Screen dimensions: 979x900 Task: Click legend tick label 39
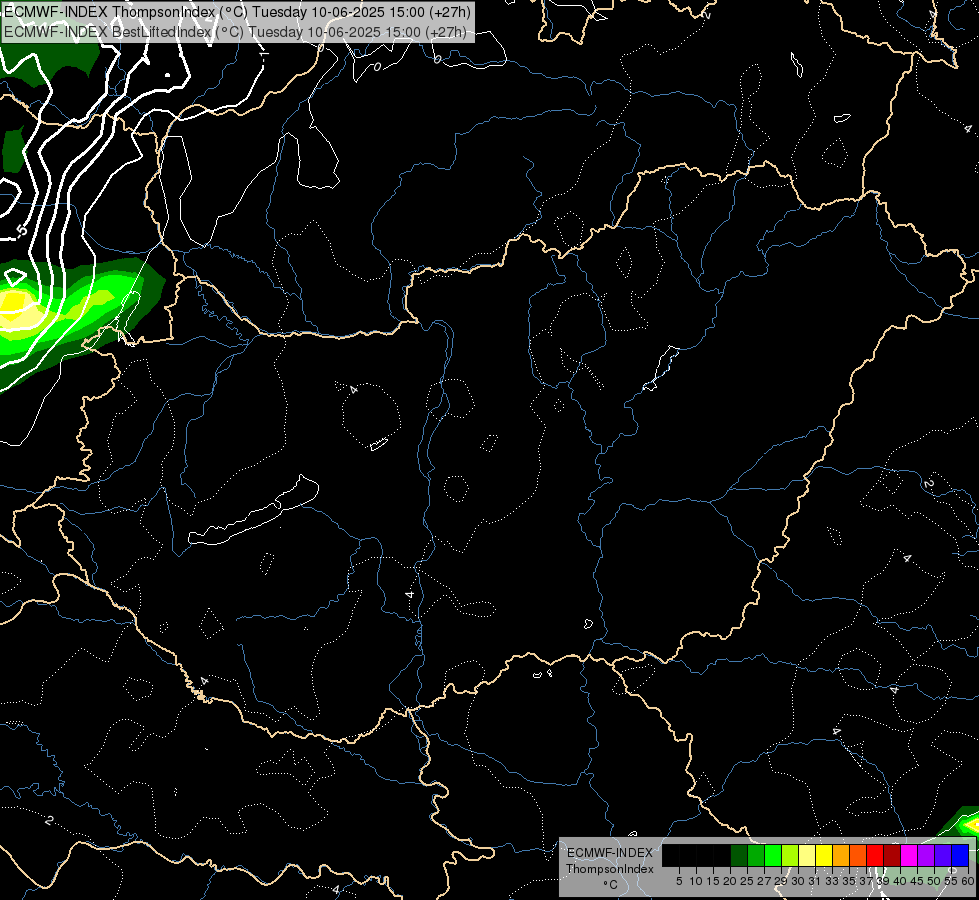pos(883,881)
